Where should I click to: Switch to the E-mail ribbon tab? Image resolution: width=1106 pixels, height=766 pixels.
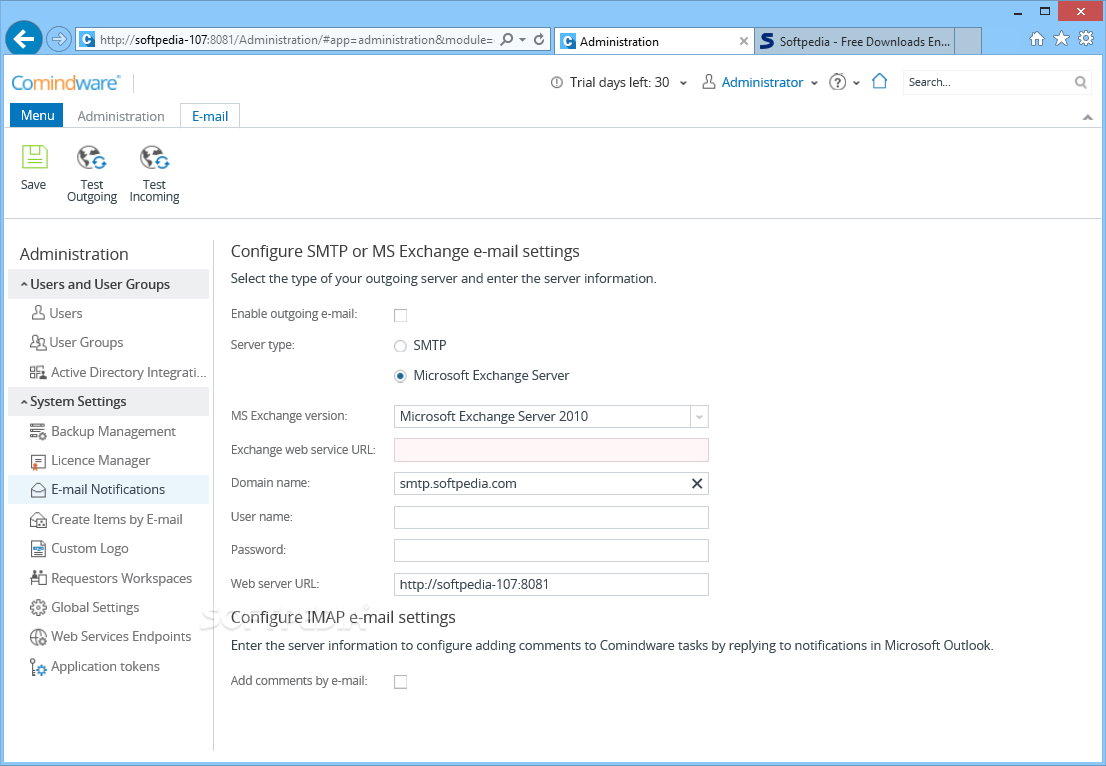click(x=210, y=116)
